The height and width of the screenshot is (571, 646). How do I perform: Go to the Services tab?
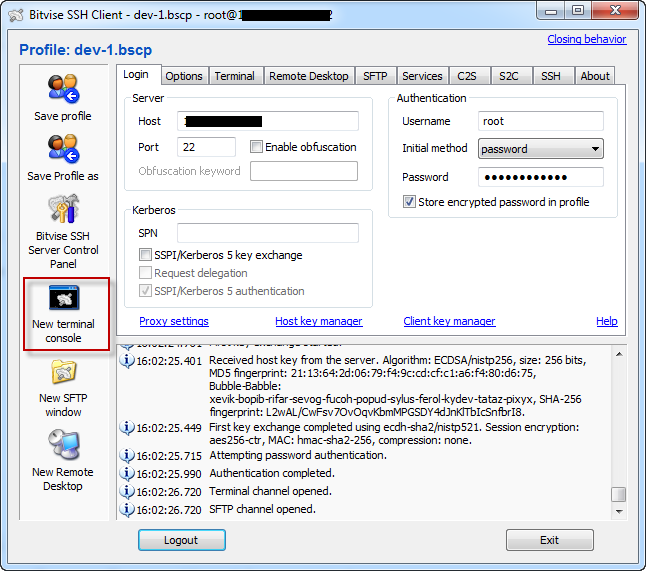[x=422, y=76]
